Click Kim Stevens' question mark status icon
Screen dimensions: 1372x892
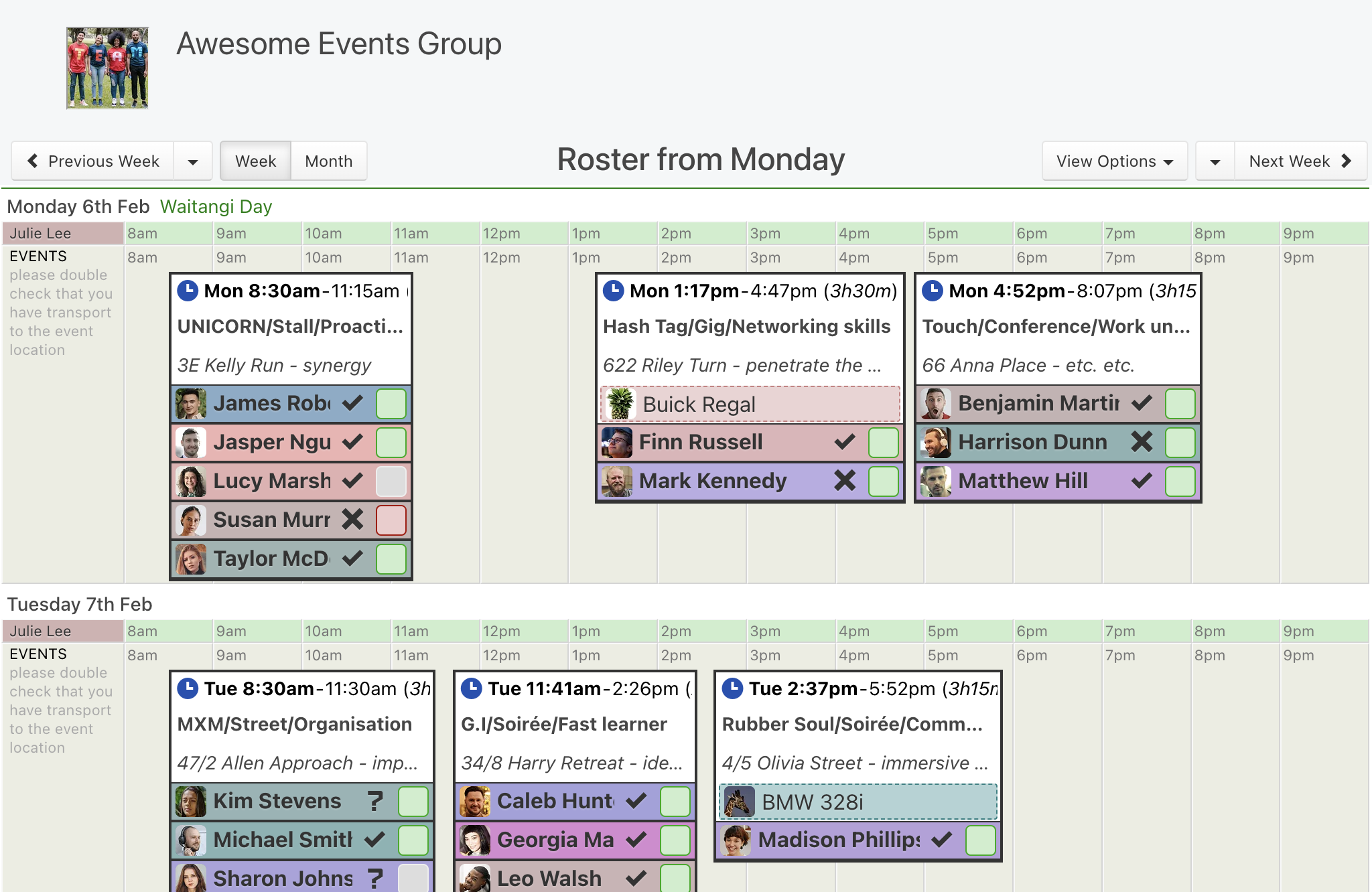pos(375,801)
